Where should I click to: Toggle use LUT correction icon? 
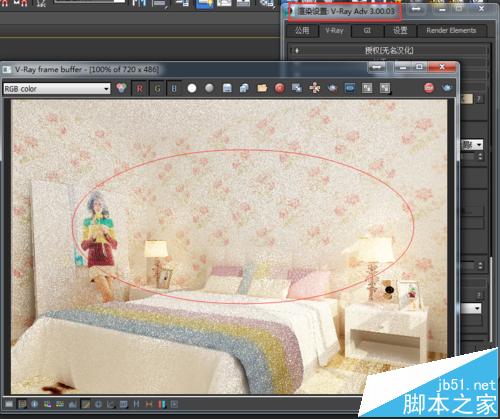[98, 404]
